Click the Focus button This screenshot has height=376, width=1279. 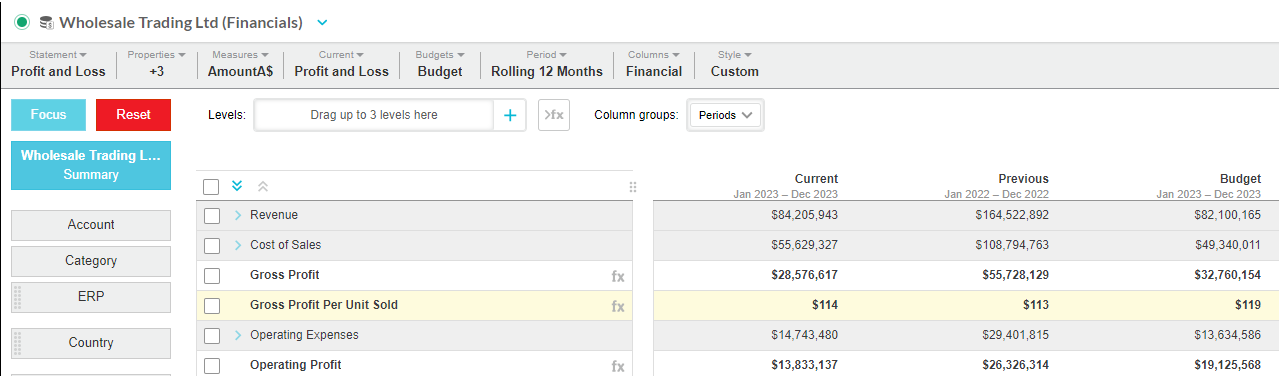click(x=48, y=114)
